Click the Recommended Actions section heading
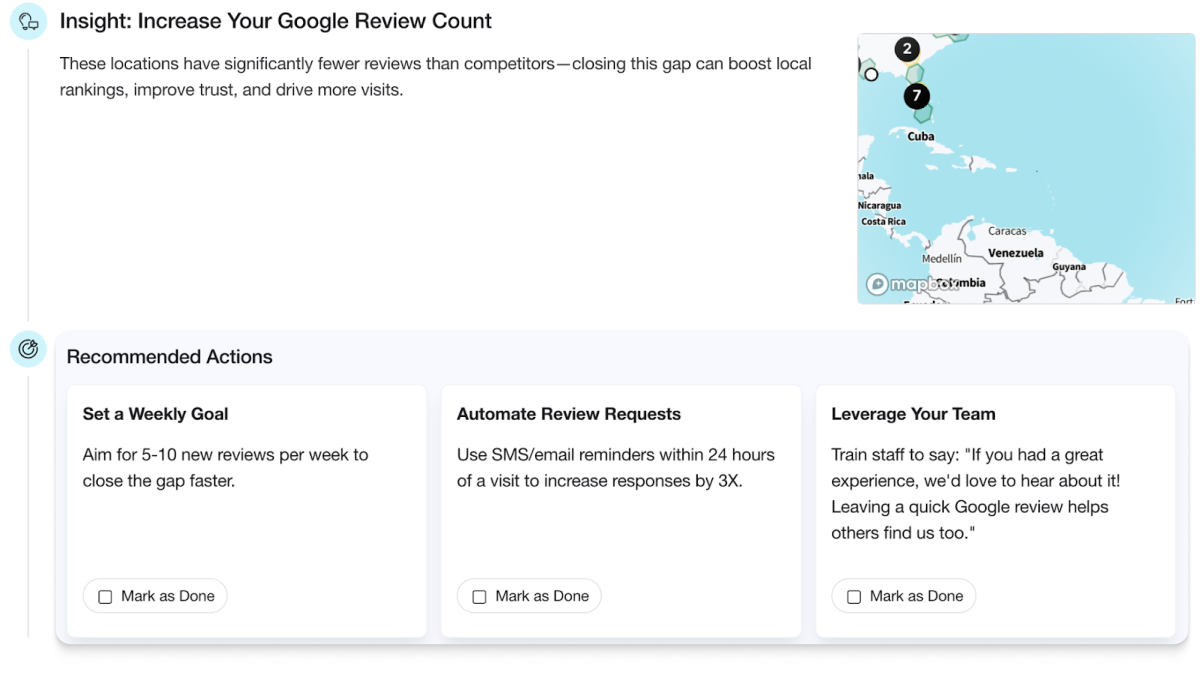1200x676 pixels. 169,357
